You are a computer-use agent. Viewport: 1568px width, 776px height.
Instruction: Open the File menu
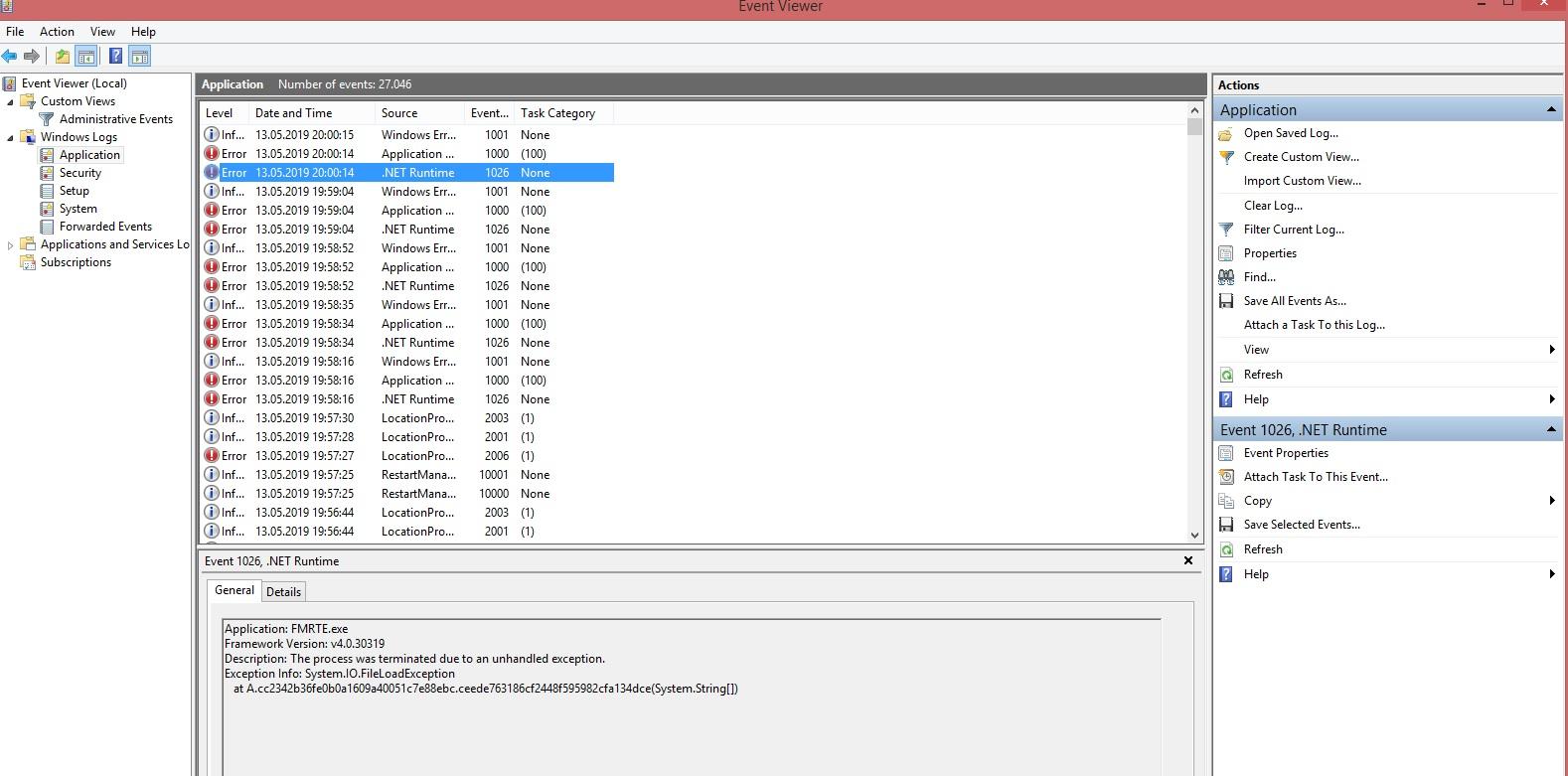pyautogui.click(x=15, y=32)
